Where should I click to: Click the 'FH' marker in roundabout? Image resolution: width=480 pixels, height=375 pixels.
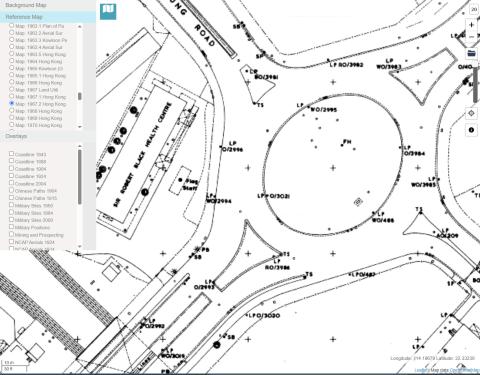[347, 142]
